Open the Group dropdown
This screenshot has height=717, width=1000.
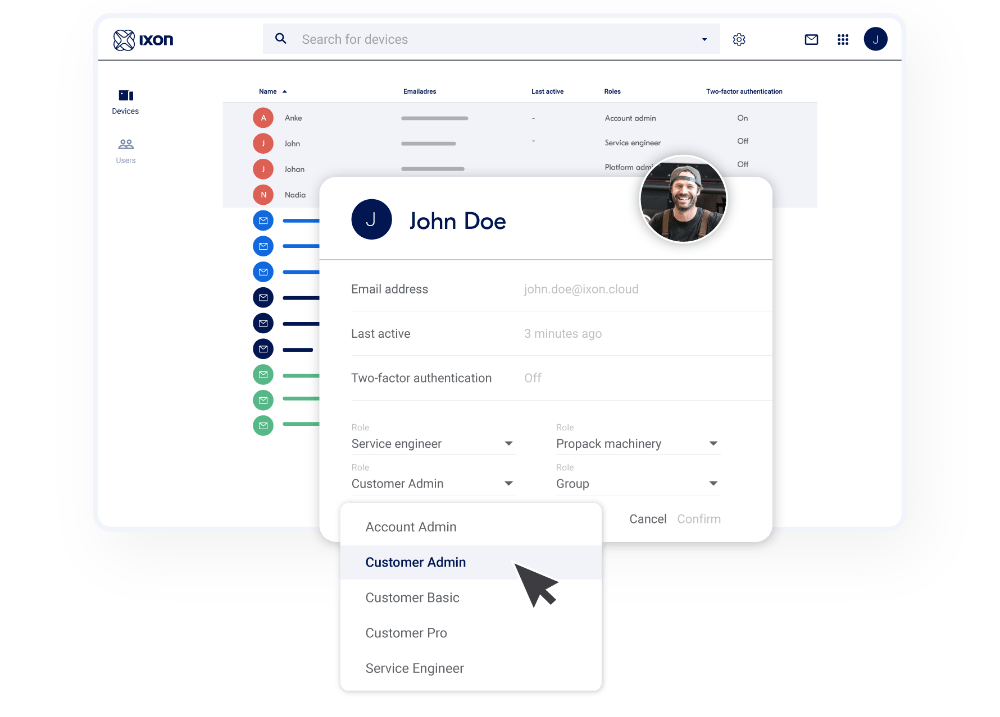(x=637, y=484)
